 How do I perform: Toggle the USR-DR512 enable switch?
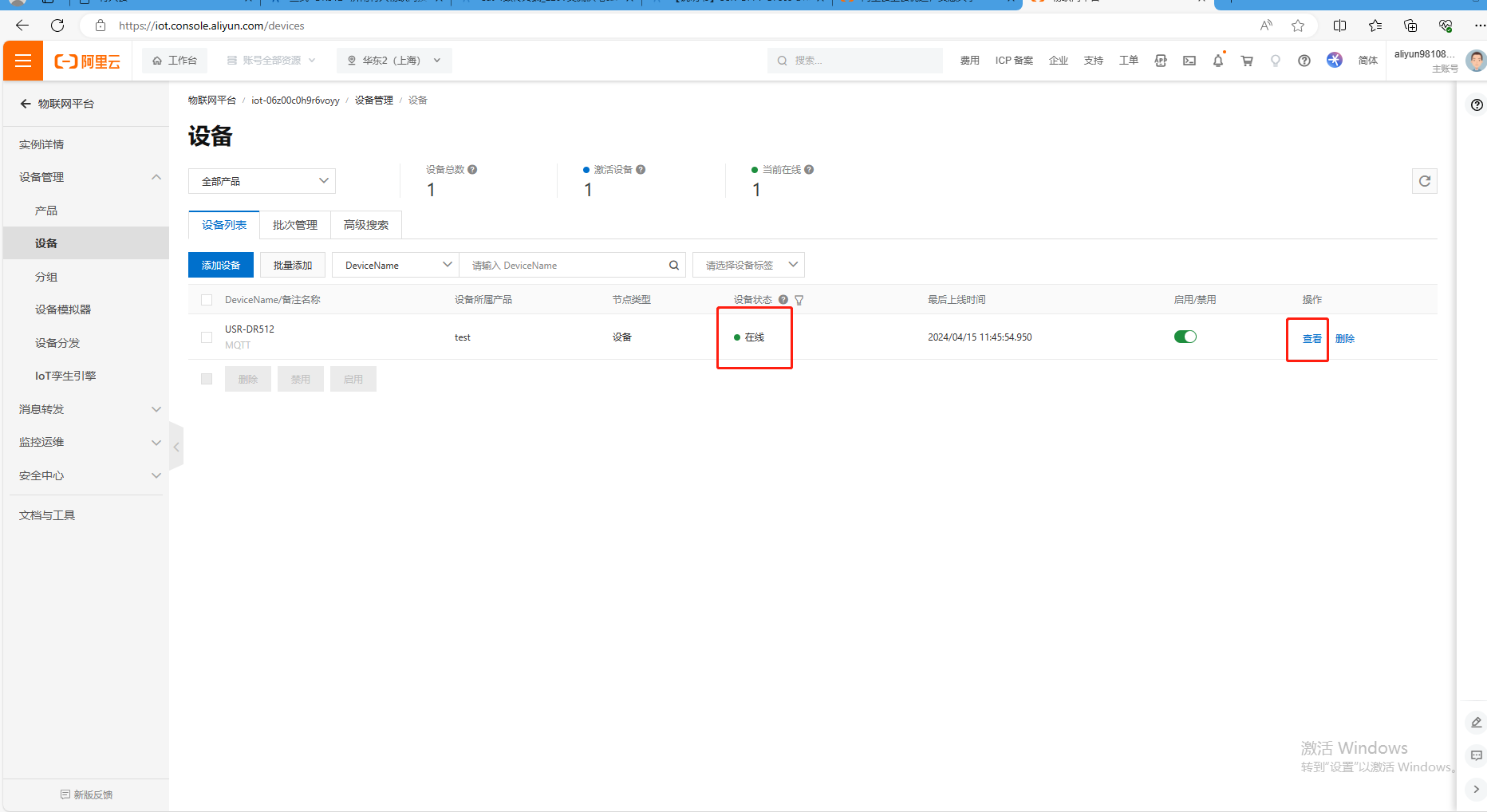(x=1185, y=337)
